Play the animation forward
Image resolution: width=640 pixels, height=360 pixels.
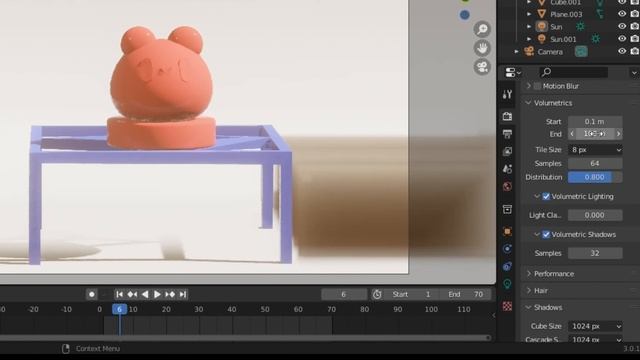[157, 294]
